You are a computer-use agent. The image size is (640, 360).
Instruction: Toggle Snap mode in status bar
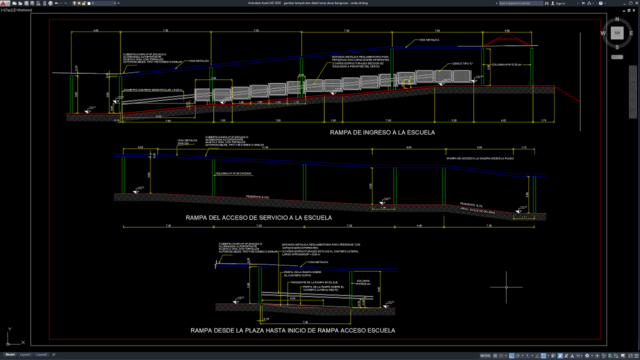(501, 356)
